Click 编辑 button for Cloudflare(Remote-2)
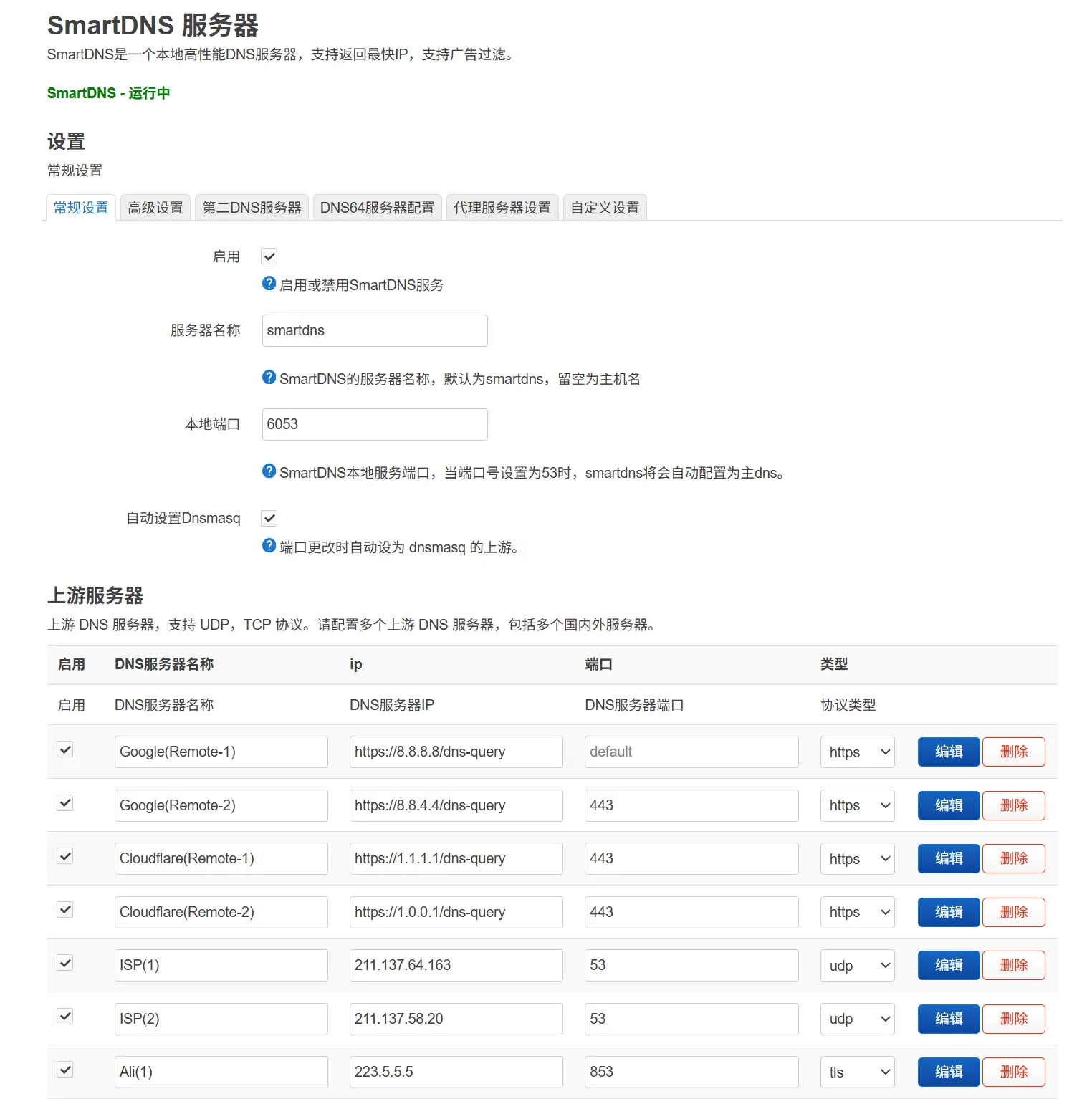The width and height of the screenshot is (1092, 1099). 948,912
